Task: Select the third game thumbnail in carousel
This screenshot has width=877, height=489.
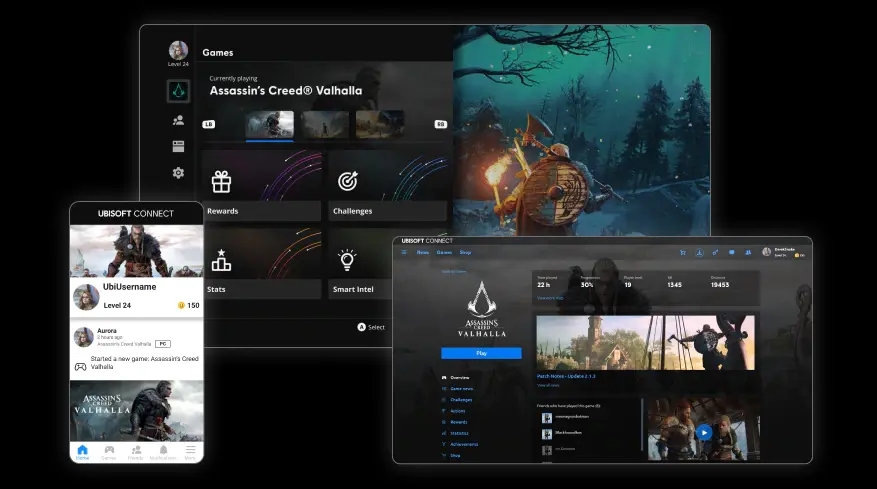Action: tap(380, 124)
